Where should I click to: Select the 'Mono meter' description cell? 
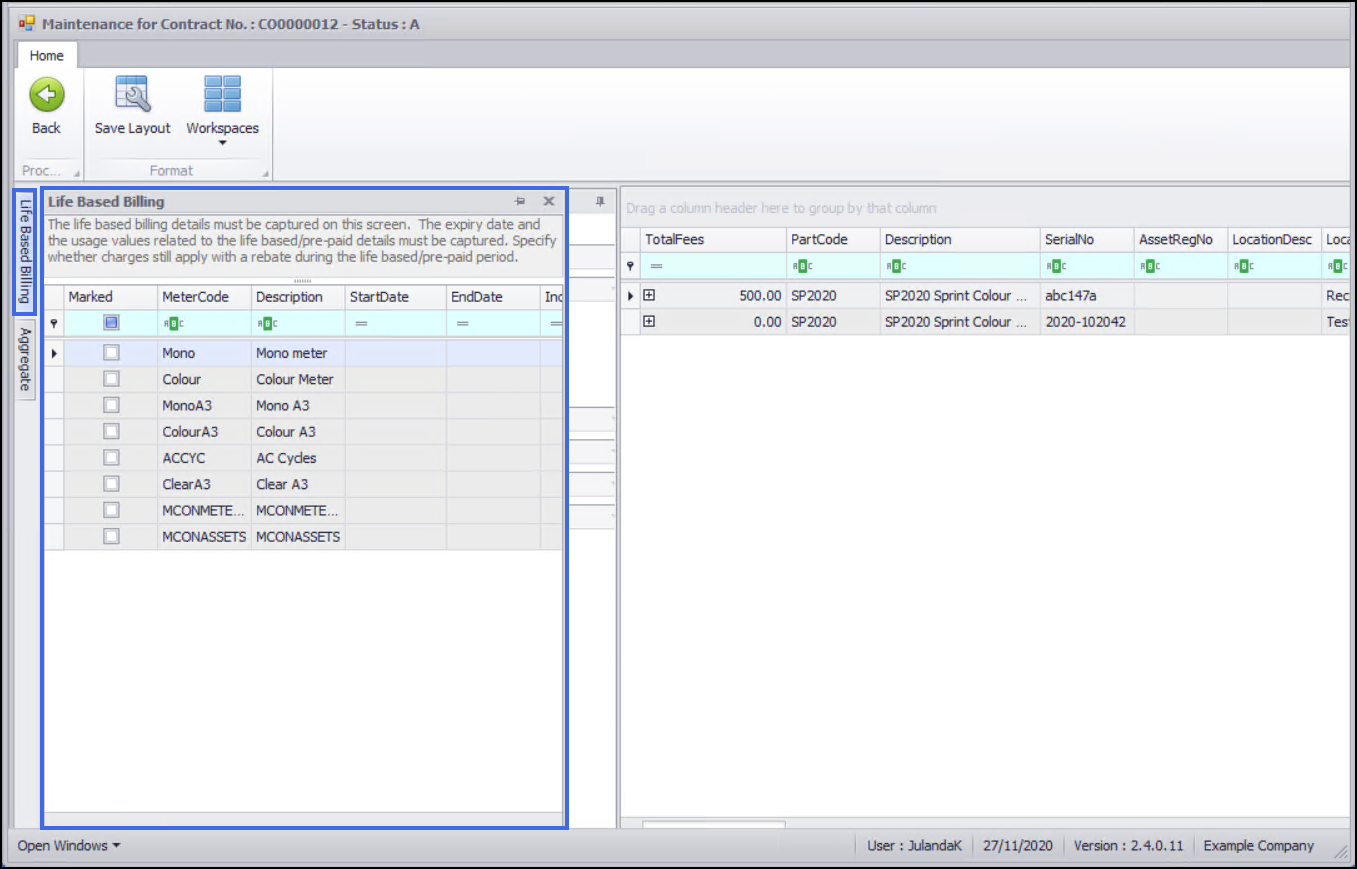[x=299, y=353]
